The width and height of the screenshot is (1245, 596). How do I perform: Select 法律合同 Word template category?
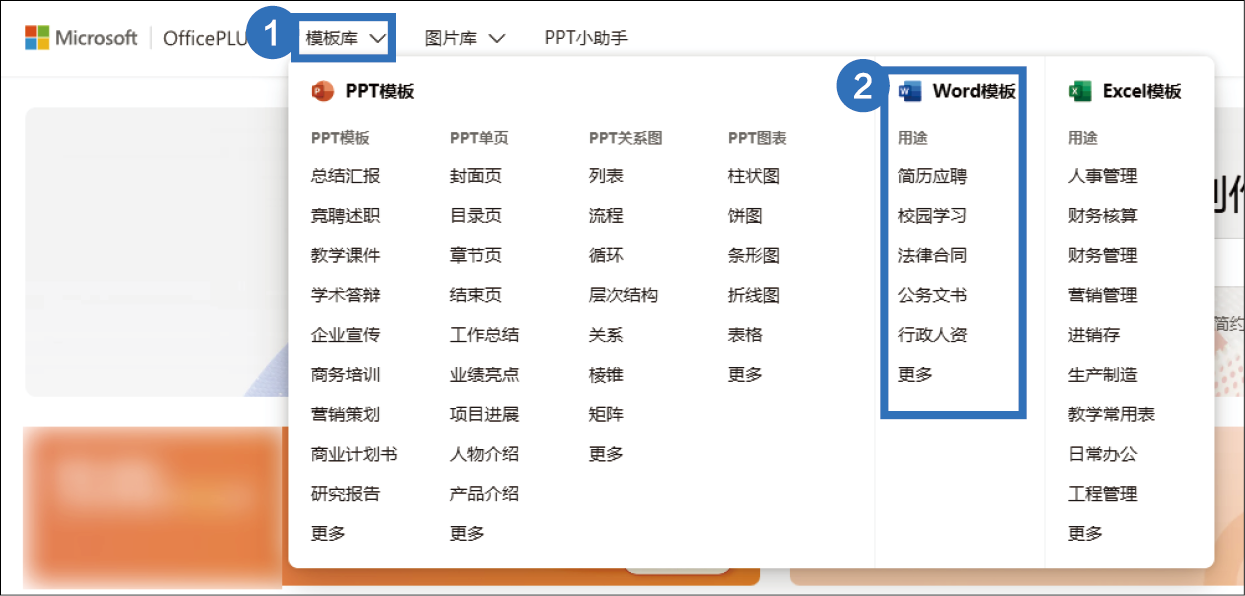point(932,255)
